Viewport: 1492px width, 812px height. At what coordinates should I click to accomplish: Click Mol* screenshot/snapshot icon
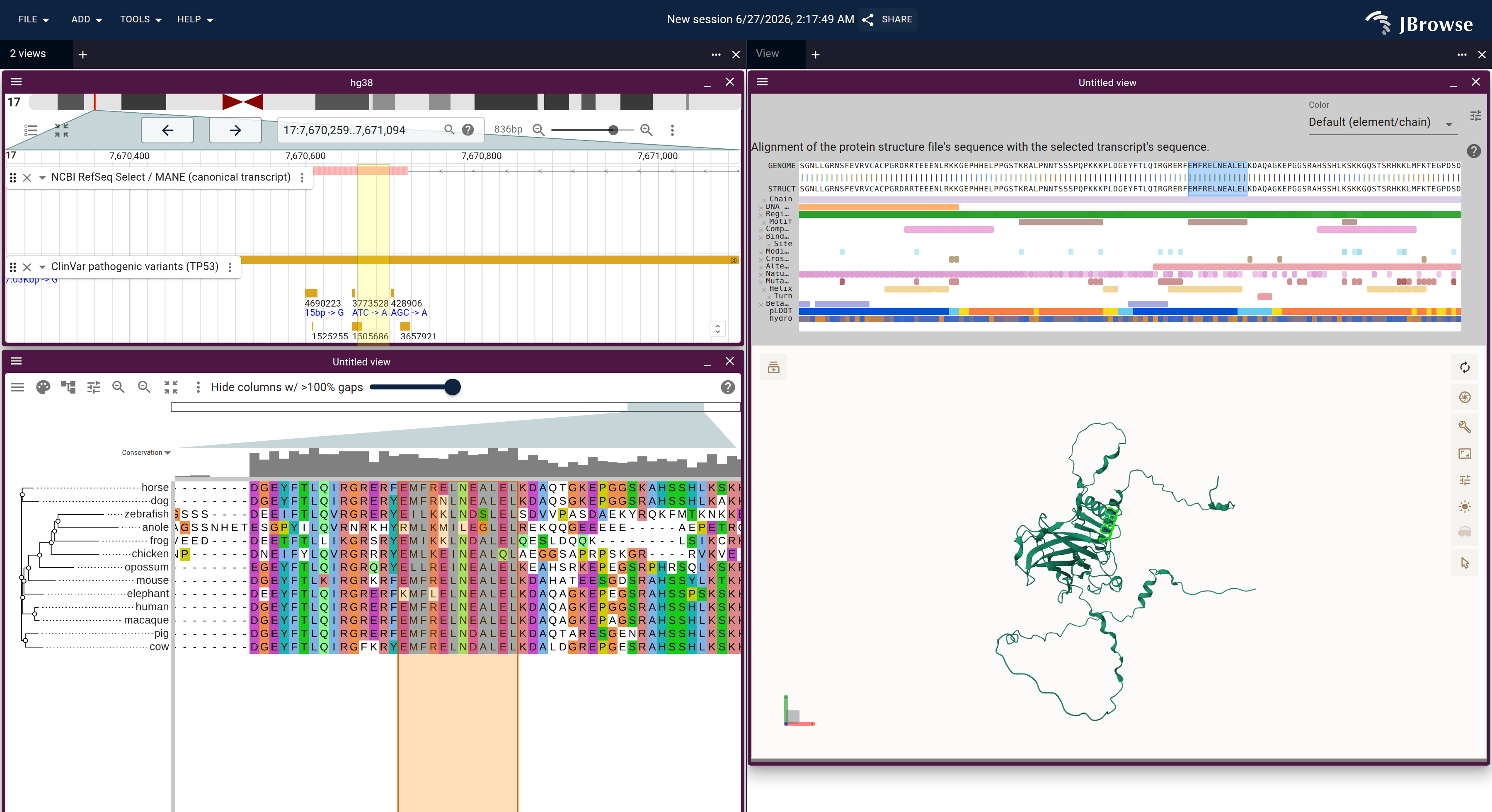click(x=1464, y=397)
